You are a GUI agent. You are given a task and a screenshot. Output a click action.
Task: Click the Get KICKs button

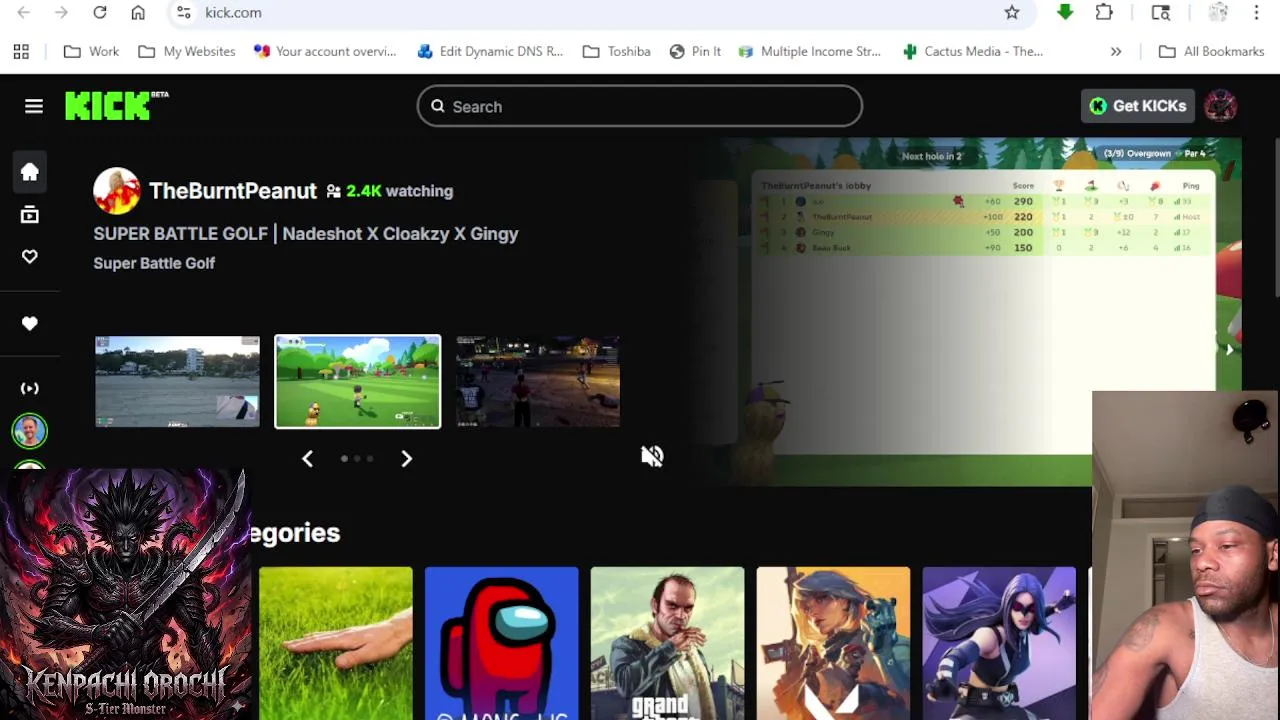[x=1138, y=106]
